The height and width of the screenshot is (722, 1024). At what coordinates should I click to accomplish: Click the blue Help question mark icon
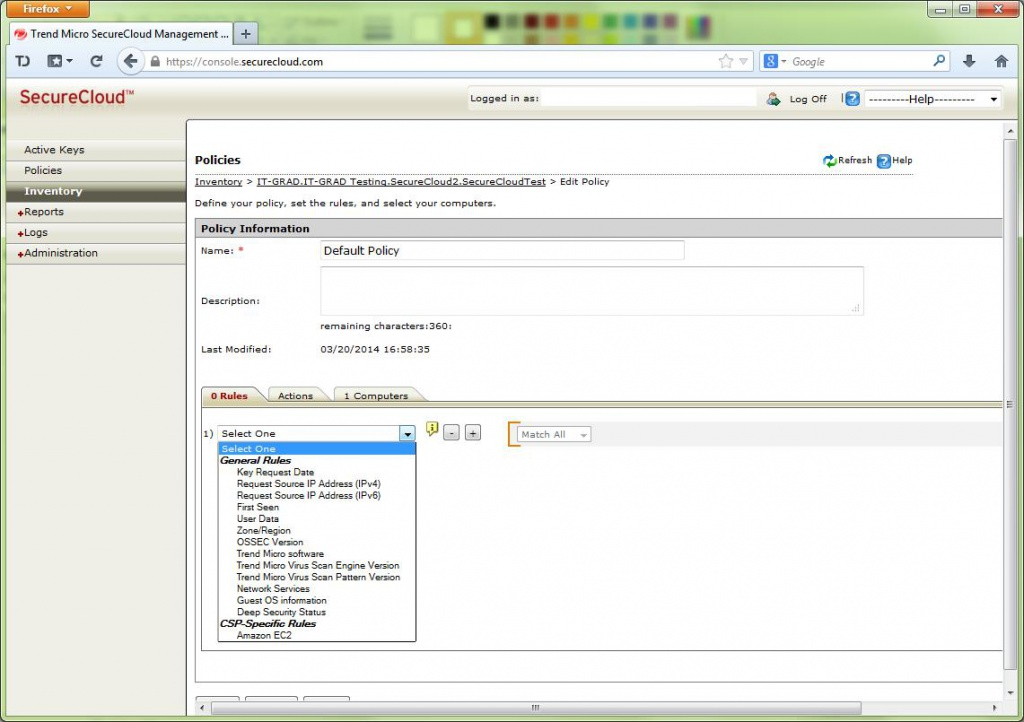[x=884, y=161]
